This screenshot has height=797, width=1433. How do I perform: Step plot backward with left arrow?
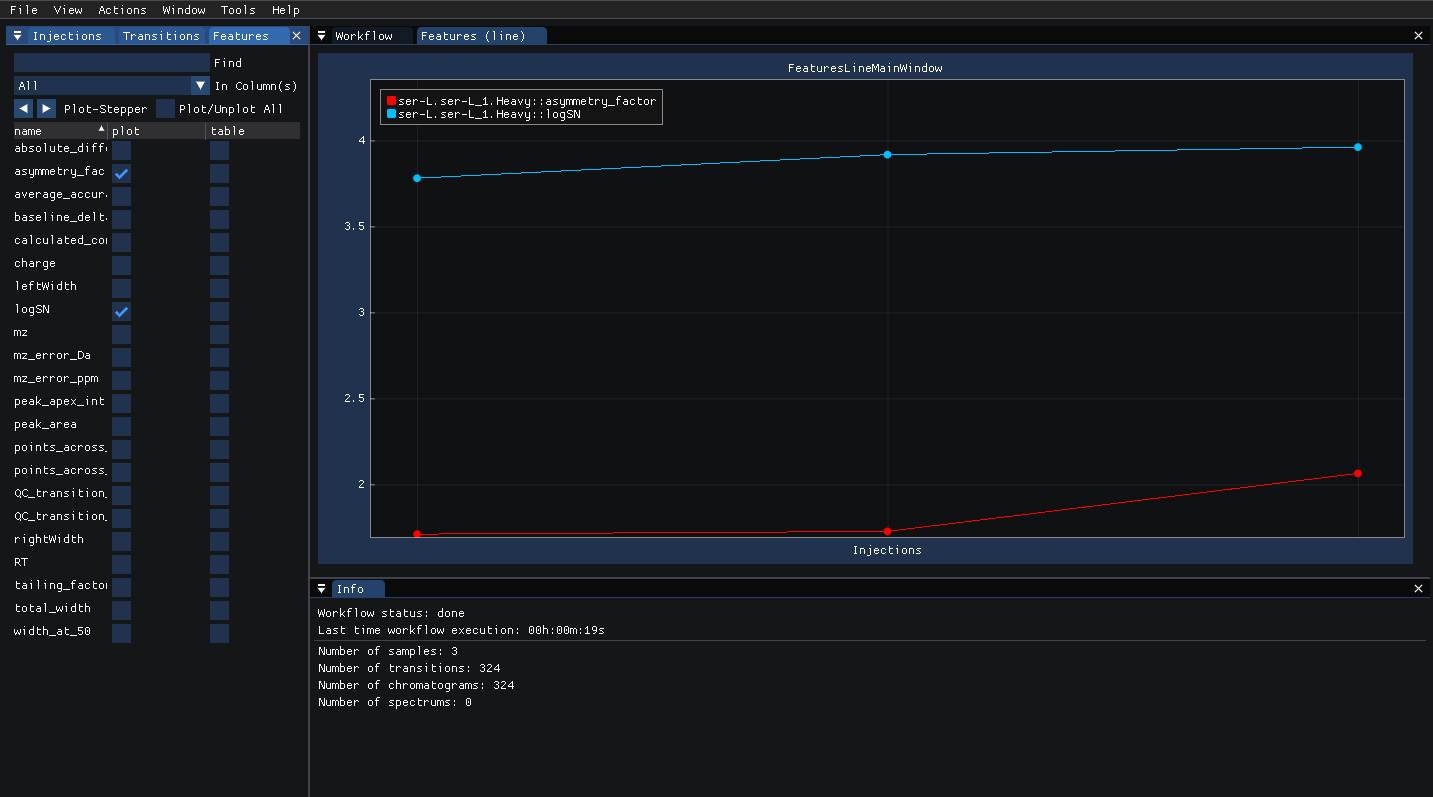click(x=24, y=109)
